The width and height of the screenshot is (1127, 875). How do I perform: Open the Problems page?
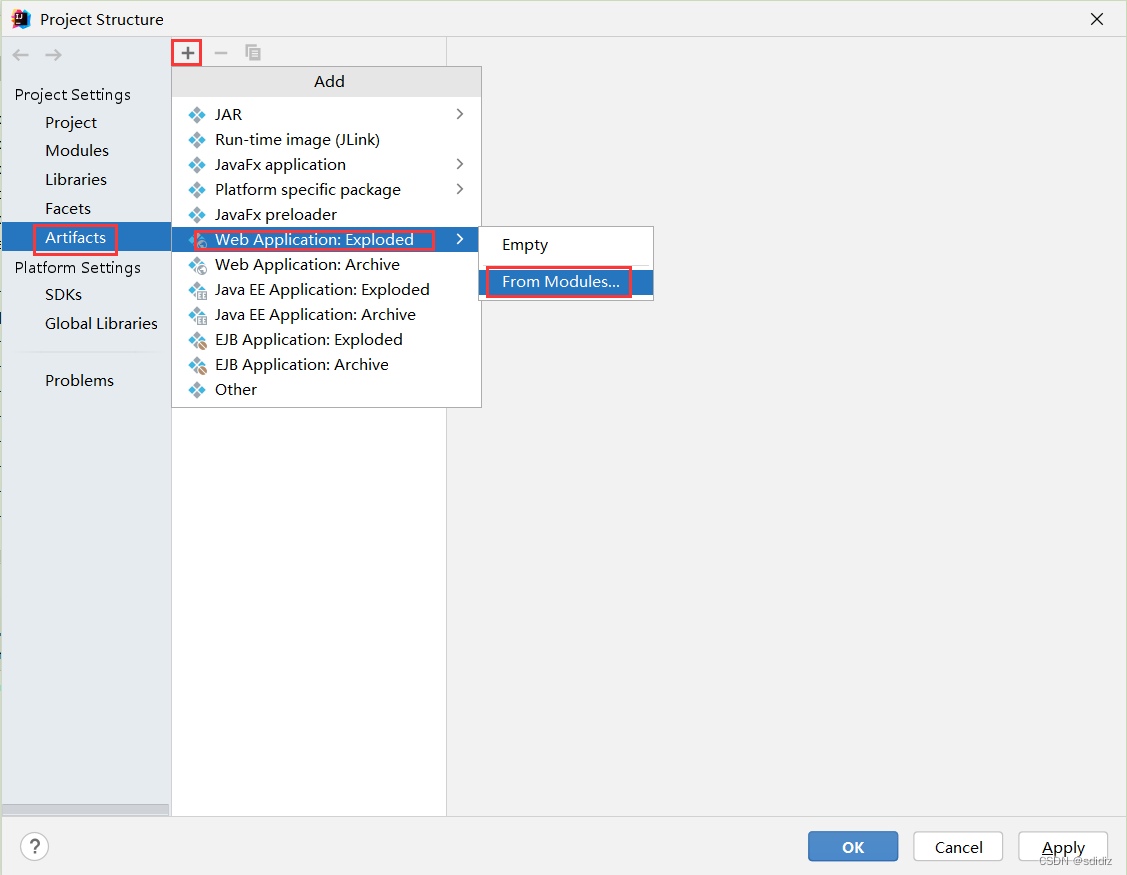point(79,380)
